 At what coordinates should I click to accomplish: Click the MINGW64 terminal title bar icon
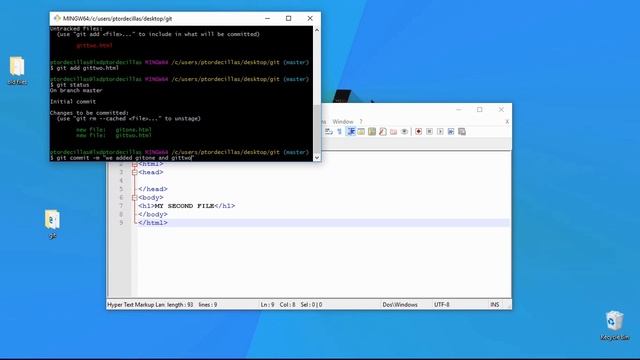(x=57, y=18)
